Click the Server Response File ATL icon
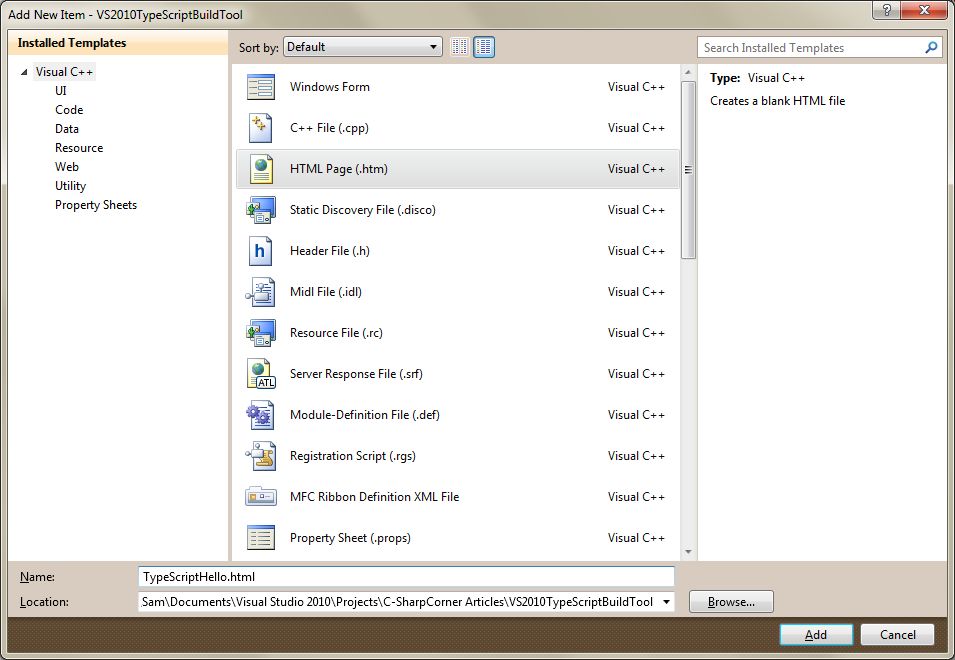The width and height of the screenshot is (955, 660). click(261, 374)
